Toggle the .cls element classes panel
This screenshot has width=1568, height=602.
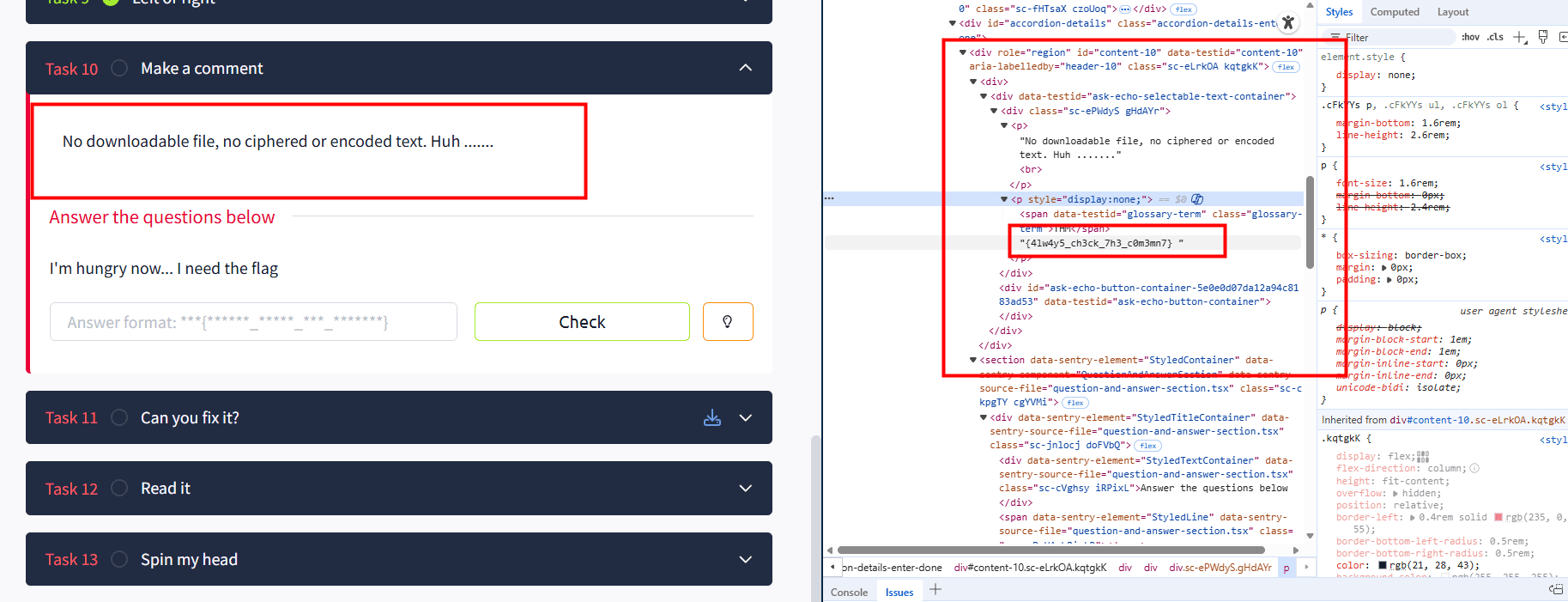pyautogui.click(x=1495, y=37)
